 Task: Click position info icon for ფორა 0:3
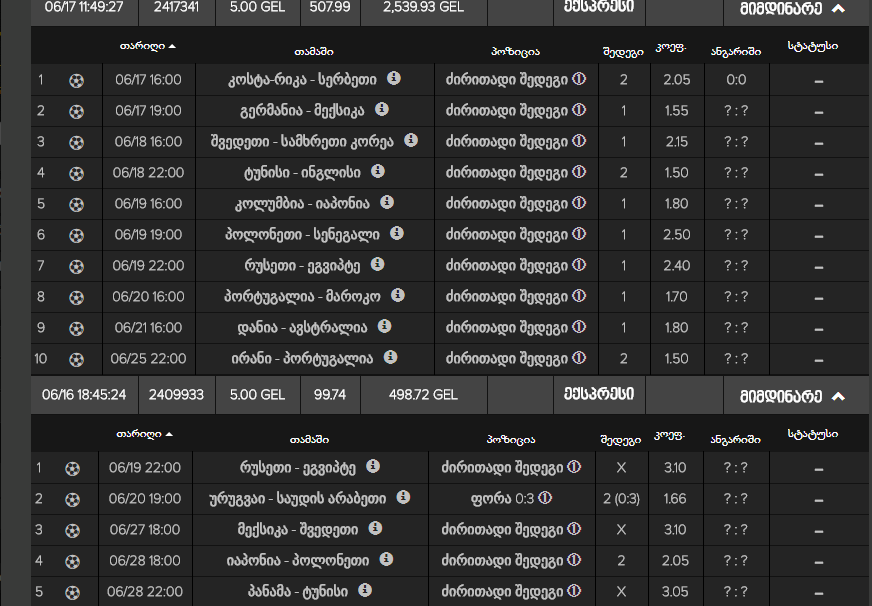[545, 498]
